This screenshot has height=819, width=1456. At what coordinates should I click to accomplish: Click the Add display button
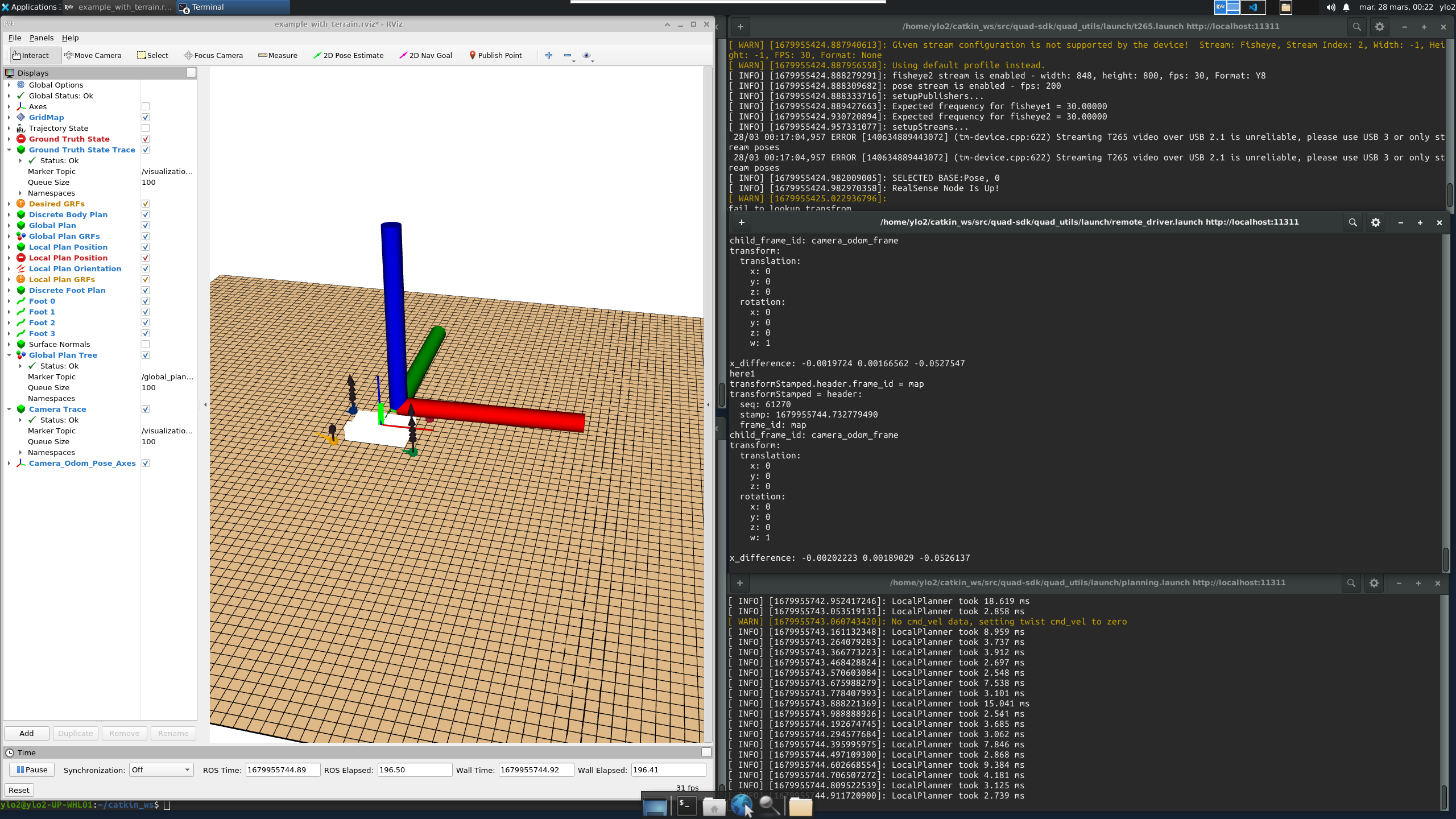[26, 733]
